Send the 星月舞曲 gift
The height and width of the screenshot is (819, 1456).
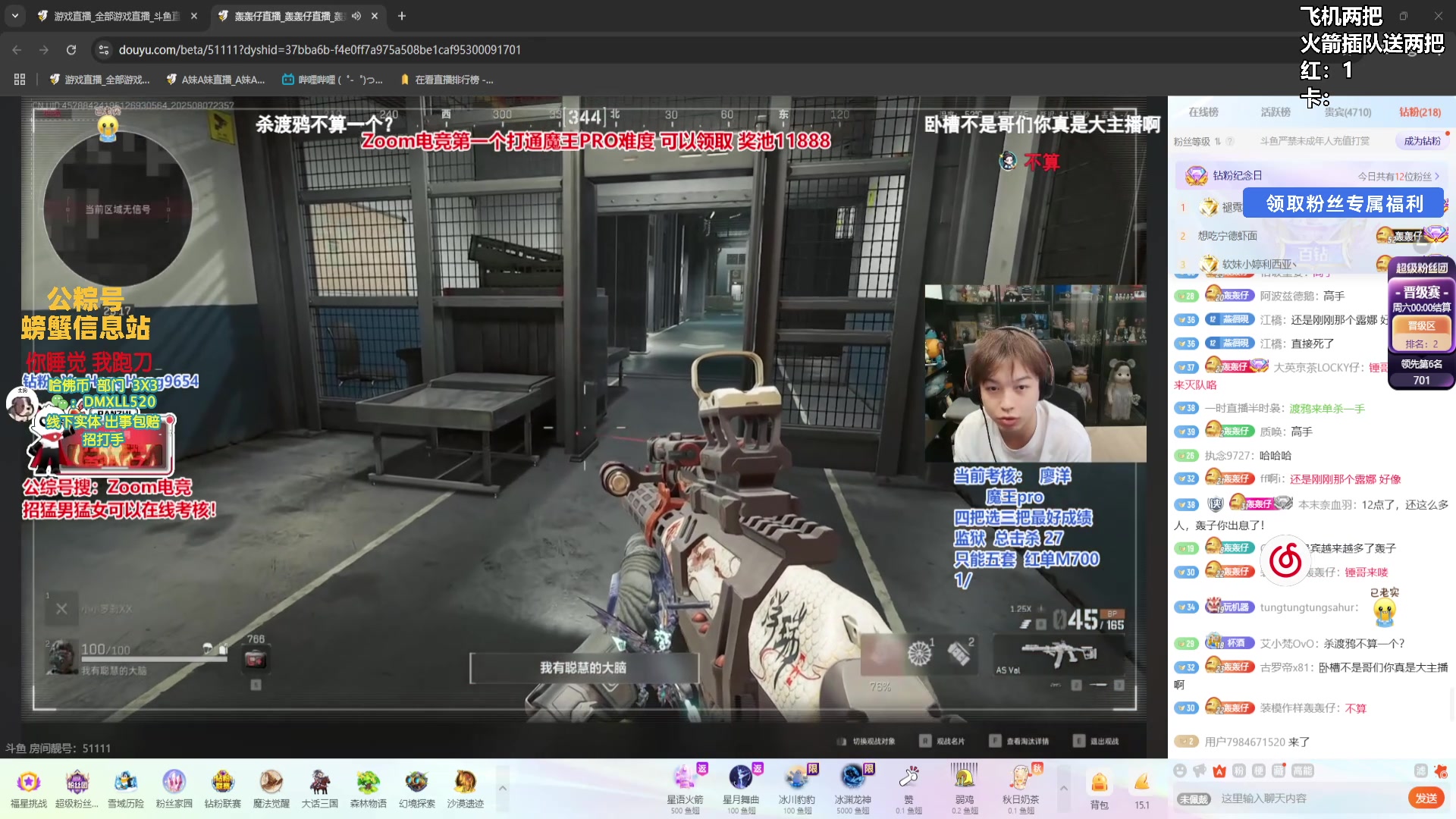741,789
